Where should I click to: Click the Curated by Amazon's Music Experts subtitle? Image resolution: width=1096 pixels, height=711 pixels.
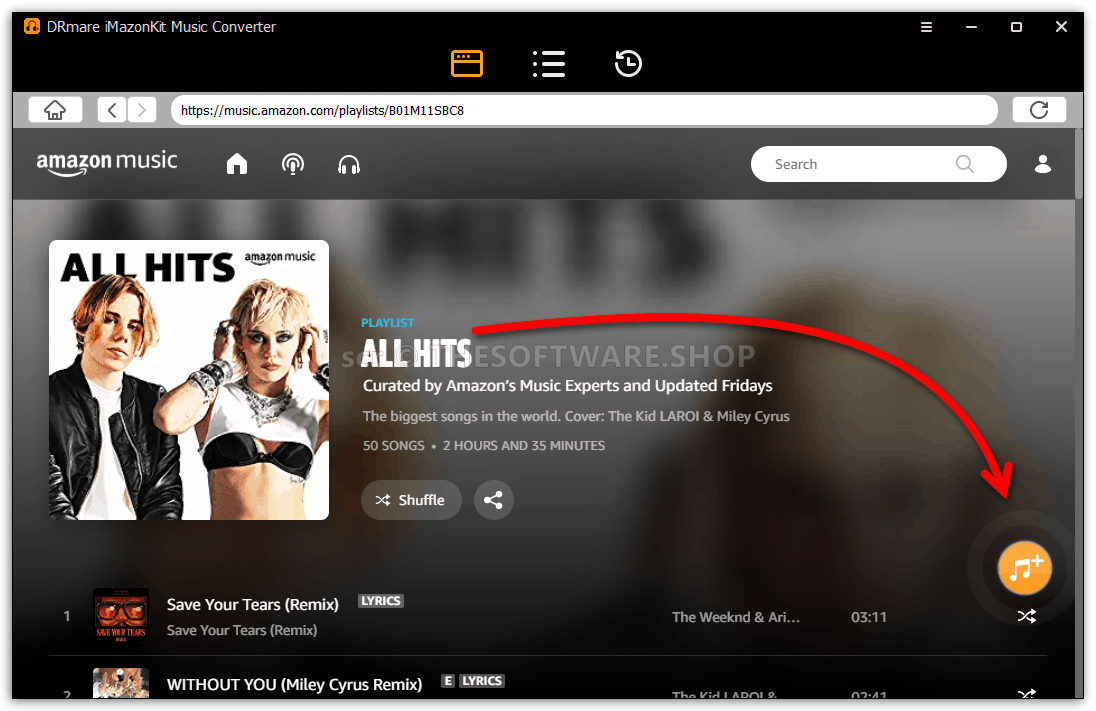[568, 386]
